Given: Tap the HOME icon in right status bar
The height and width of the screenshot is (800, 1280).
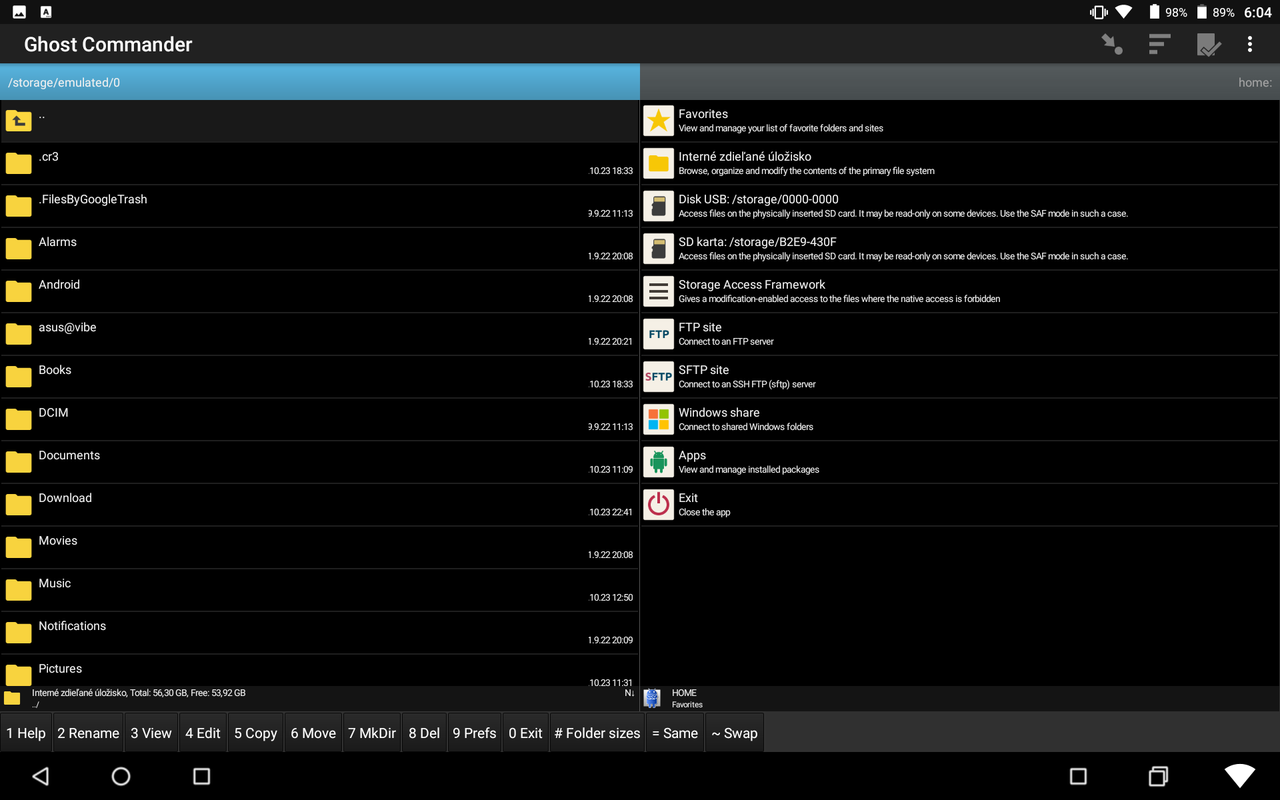Looking at the screenshot, I should point(652,698).
